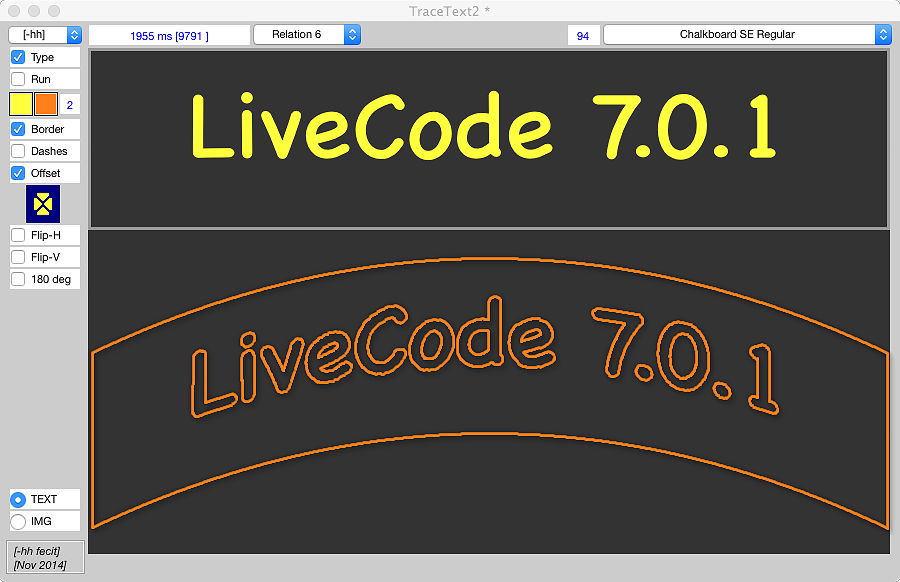Click the line width field showing 2
The height and width of the screenshot is (582, 900).
tap(70, 104)
